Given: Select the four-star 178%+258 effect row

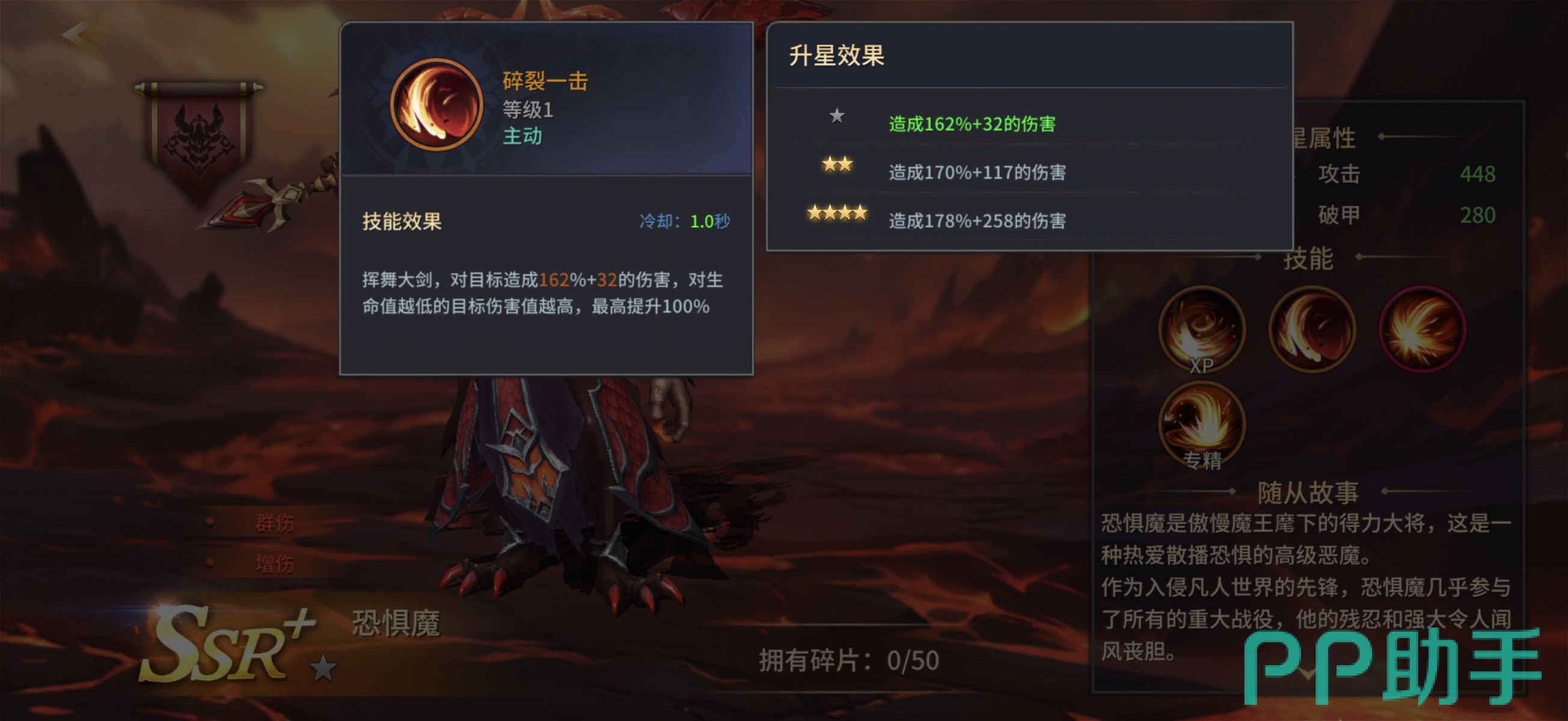Looking at the screenshot, I should click(x=1029, y=219).
